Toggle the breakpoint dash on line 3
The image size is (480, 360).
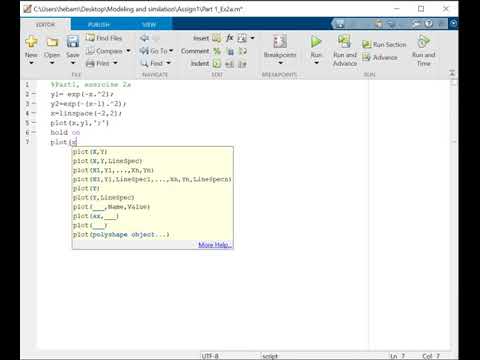[34, 104]
